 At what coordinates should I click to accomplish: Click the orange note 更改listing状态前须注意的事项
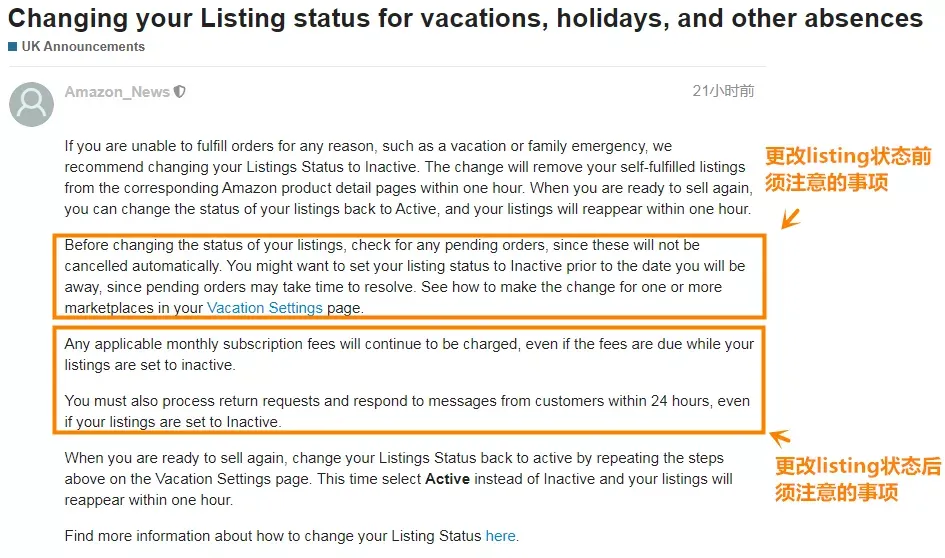[x=848, y=169]
